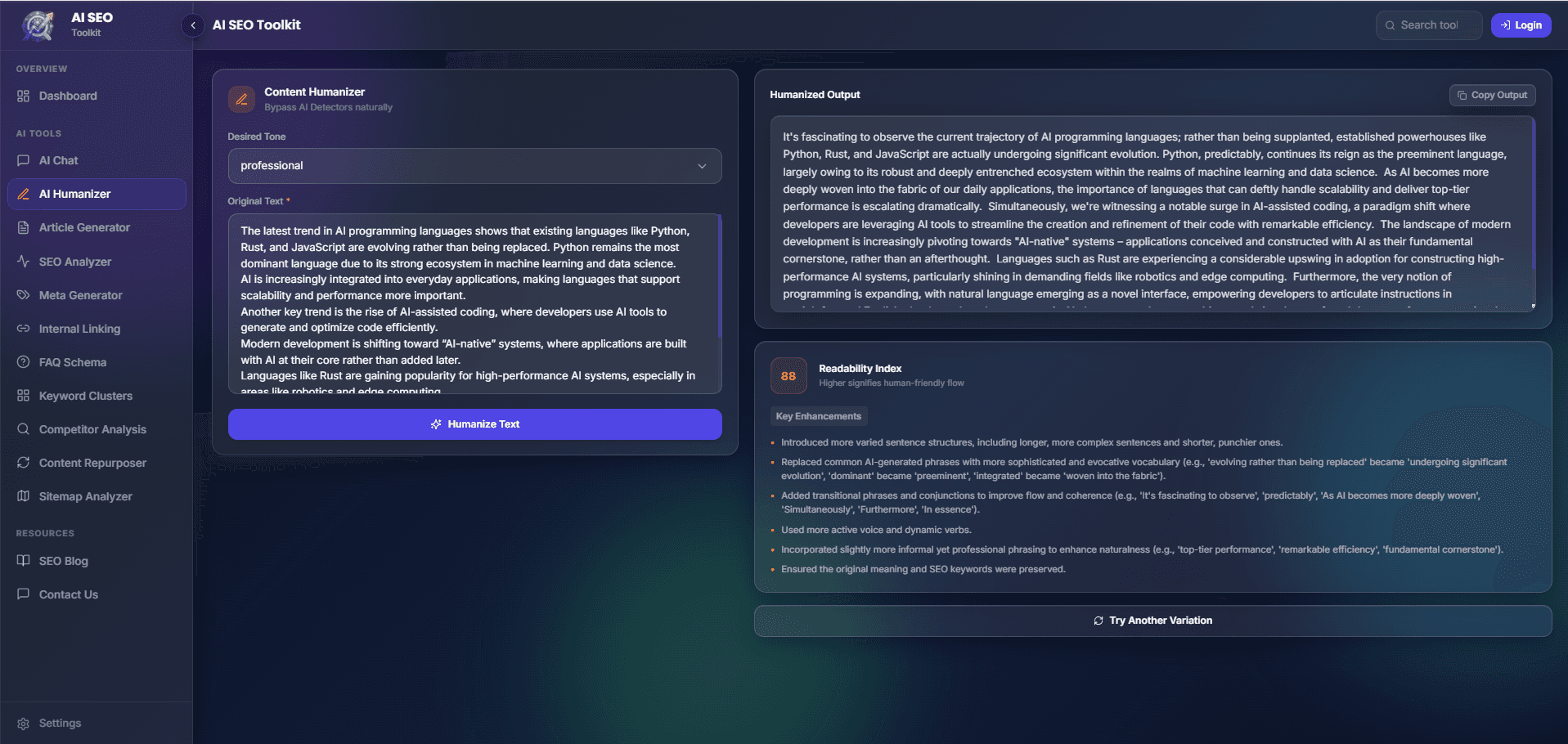Click the Search tool input field
Screen dimensions: 1568x744
click(1428, 25)
